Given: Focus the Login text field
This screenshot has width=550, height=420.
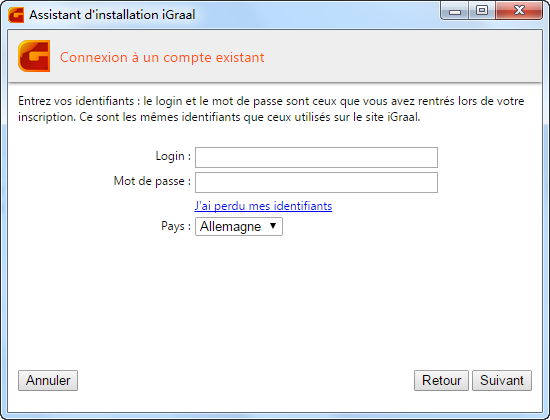Looking at the screenshot, I should 316,157.
